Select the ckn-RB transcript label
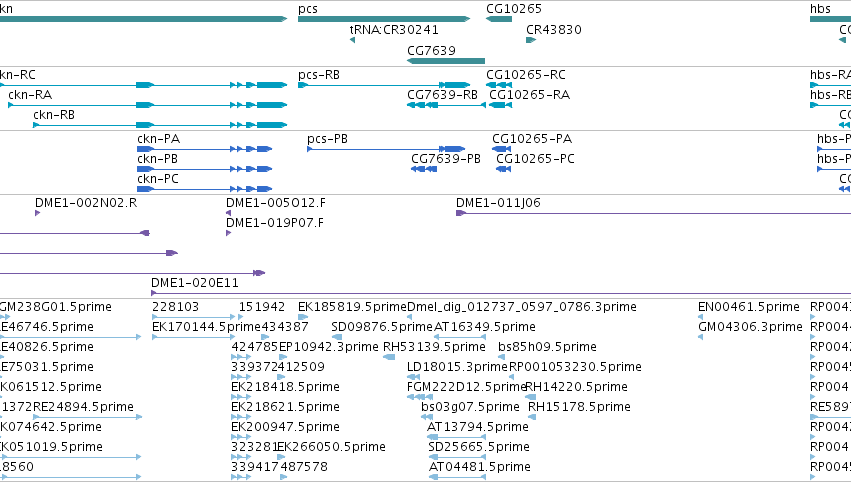The image size is (851, 482). click(54, 115)
